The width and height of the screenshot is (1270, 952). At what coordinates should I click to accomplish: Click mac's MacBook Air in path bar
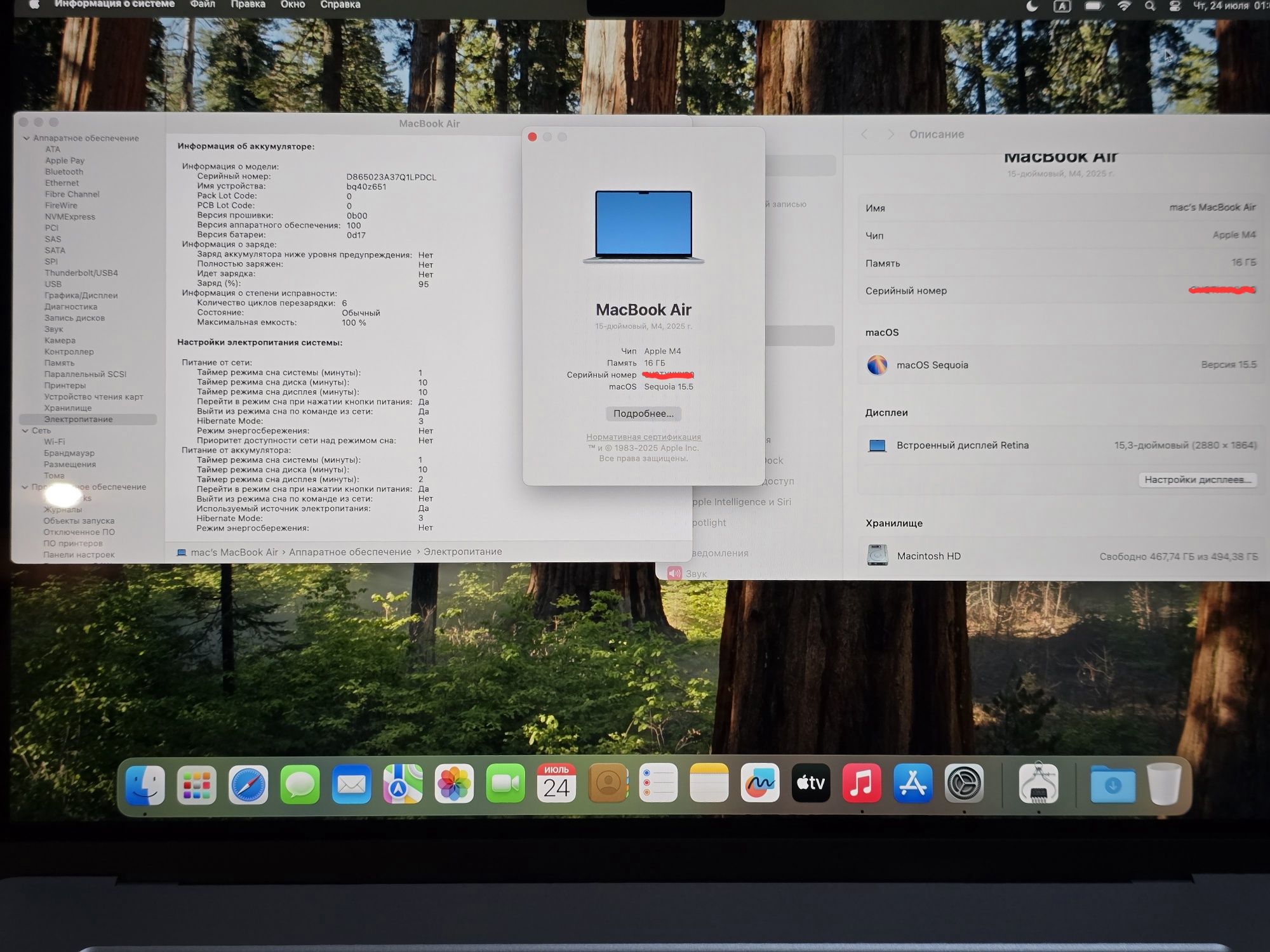(234, 552)
